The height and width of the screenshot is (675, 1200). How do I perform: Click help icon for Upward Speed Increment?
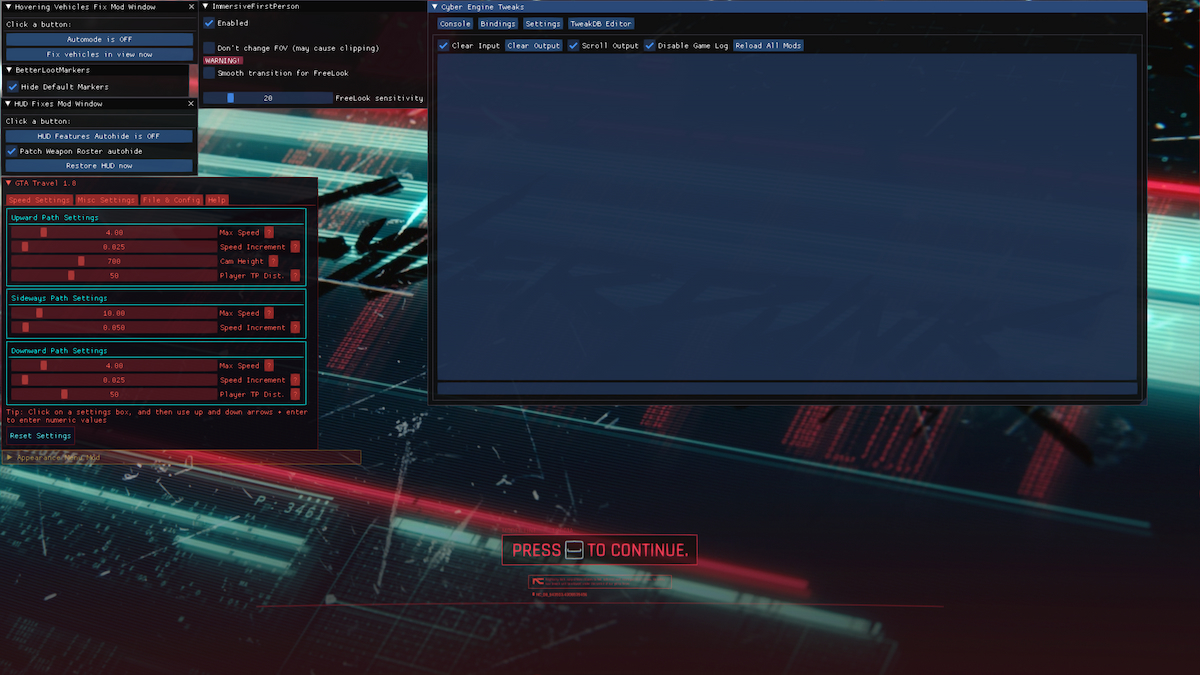pos(294,247)
